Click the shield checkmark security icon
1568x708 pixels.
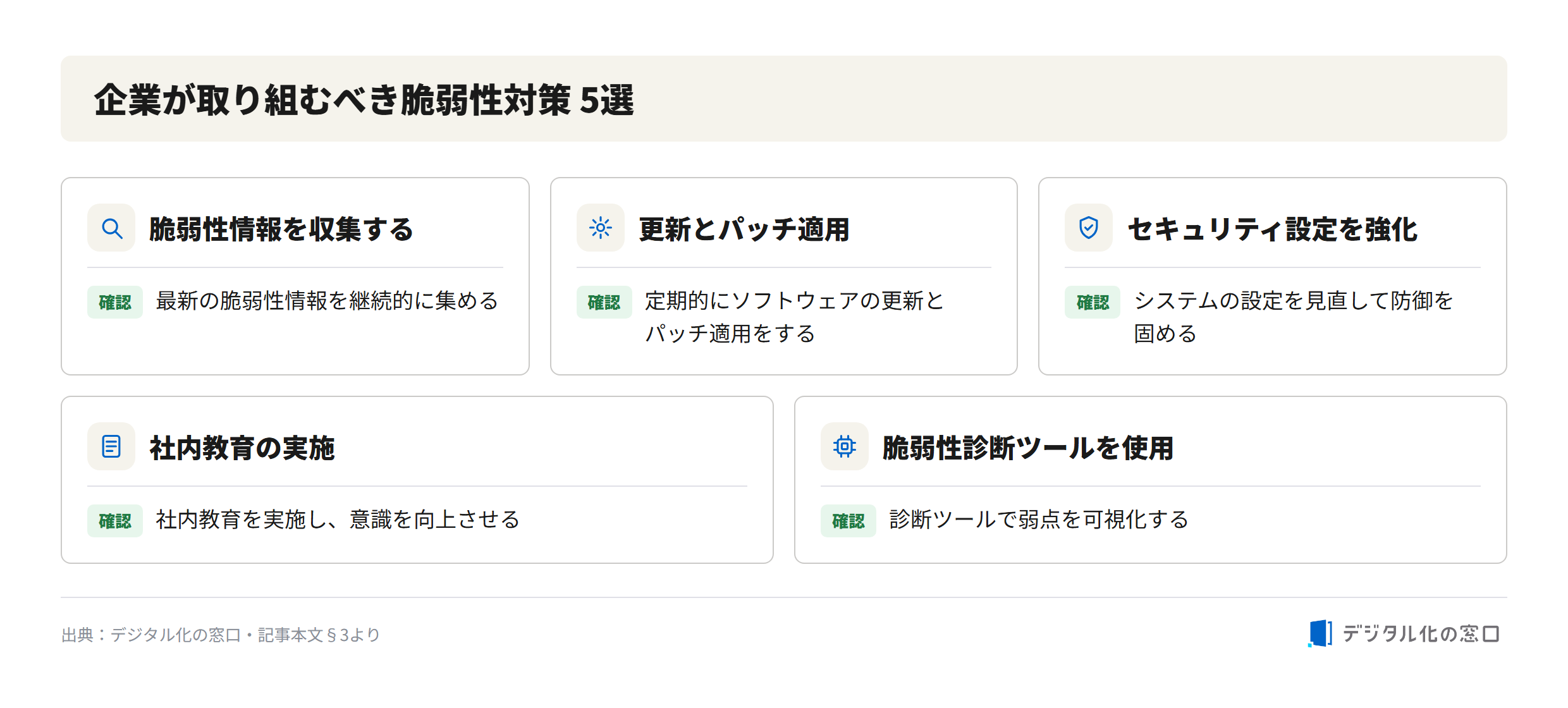tap(1088, 228)
